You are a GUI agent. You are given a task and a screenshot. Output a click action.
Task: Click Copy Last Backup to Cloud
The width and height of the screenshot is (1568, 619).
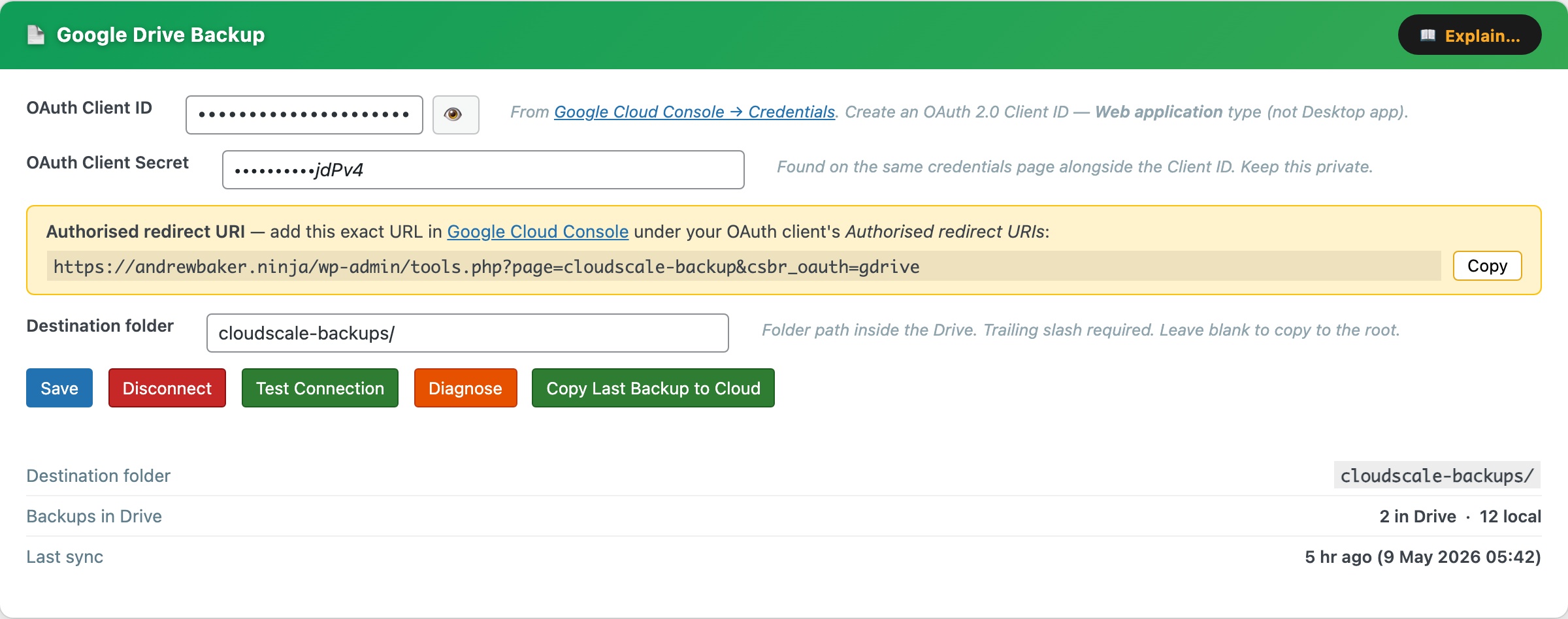pos(653,388)
